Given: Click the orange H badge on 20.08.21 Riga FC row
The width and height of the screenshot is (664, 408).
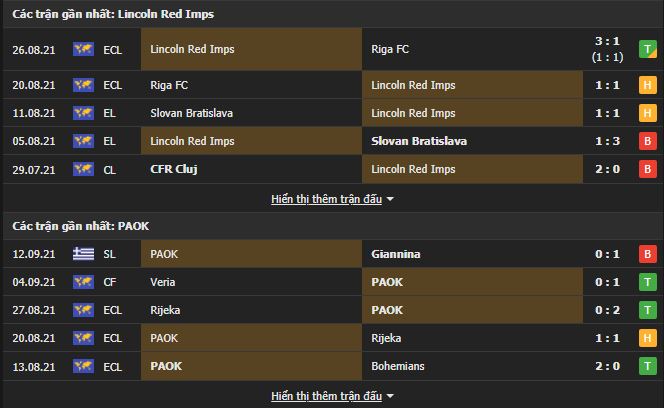Looking at the screenshot, I should [x=647, y=85].
